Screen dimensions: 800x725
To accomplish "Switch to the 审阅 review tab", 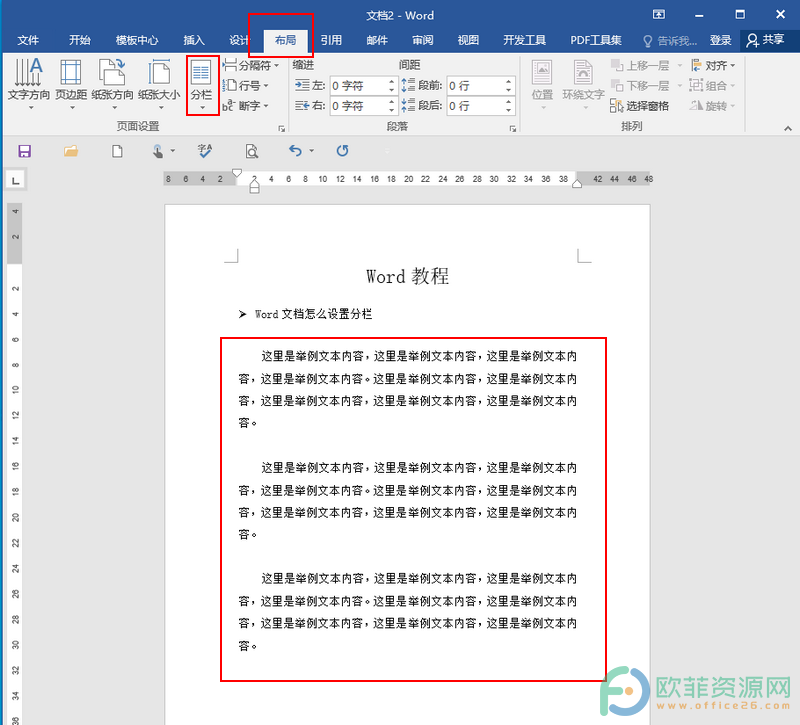I will pyautogui.click(x=422, y=40).
